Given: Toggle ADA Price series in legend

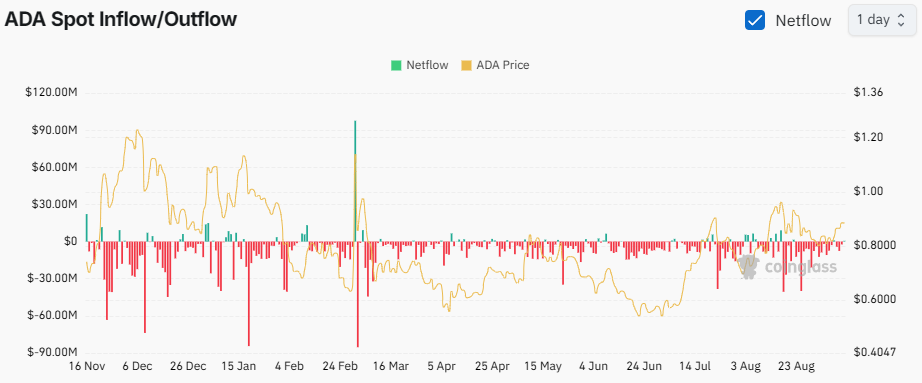Looking at the screenshot, I should (x=496, y=65).
